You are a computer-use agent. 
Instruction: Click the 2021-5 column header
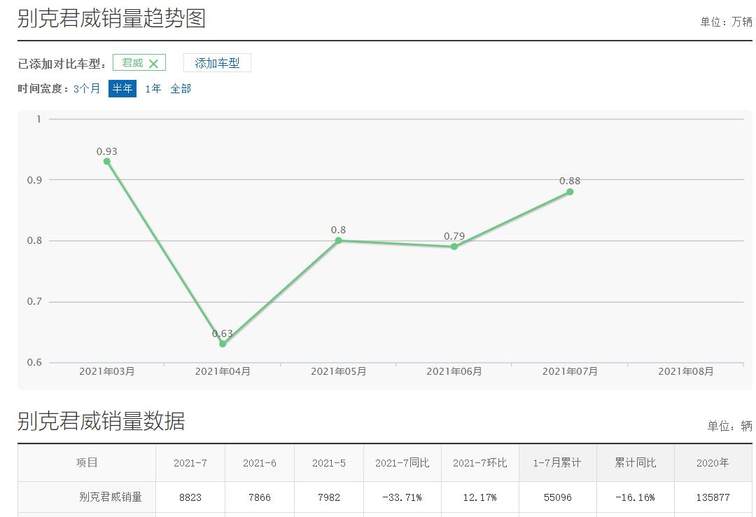(329, 463)
